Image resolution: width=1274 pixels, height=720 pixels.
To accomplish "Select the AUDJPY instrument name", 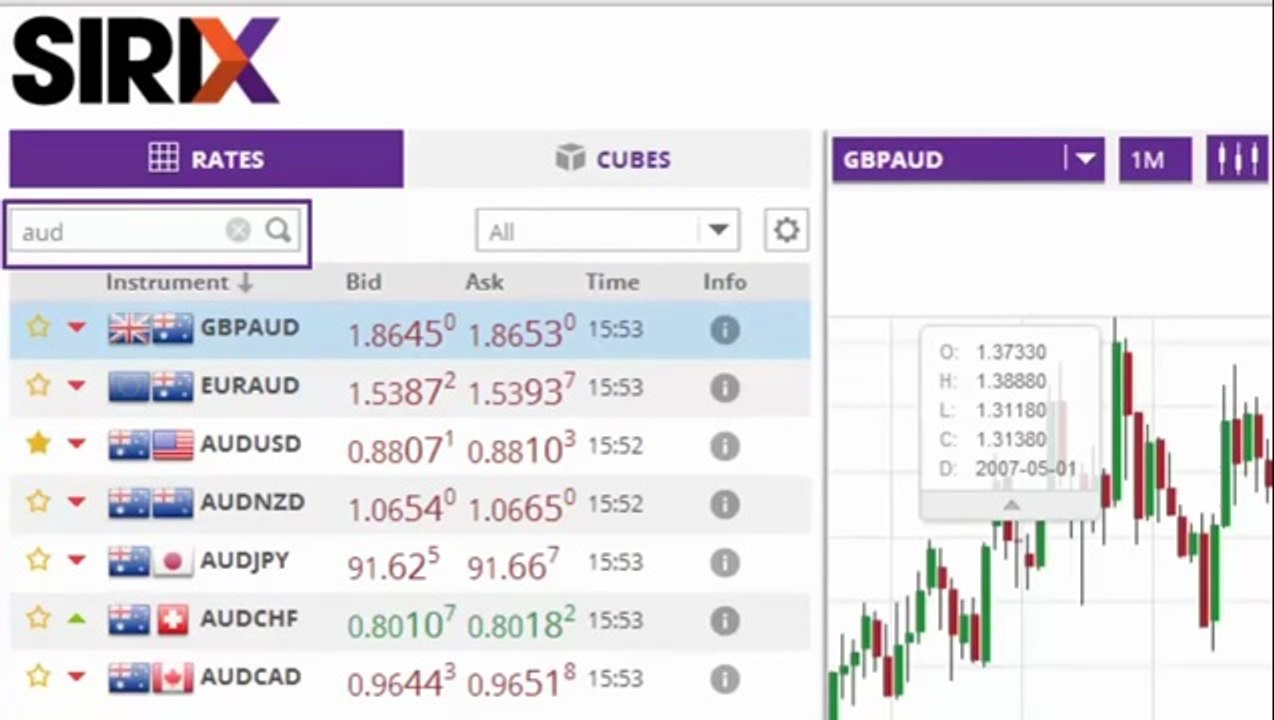I will [x=245, y=561].
